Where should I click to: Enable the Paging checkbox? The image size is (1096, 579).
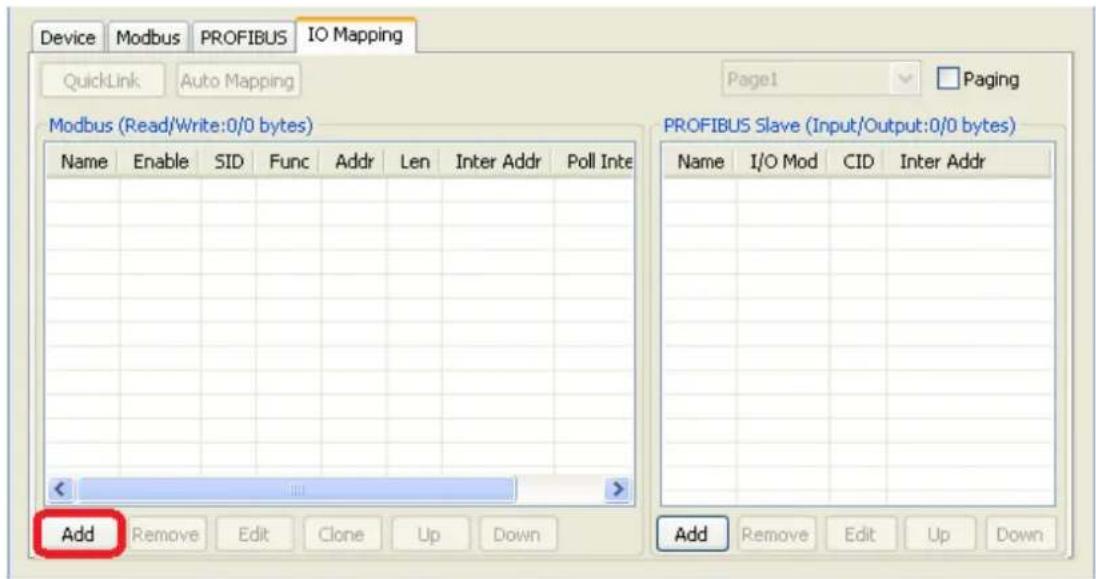click(x=948, y=78)
